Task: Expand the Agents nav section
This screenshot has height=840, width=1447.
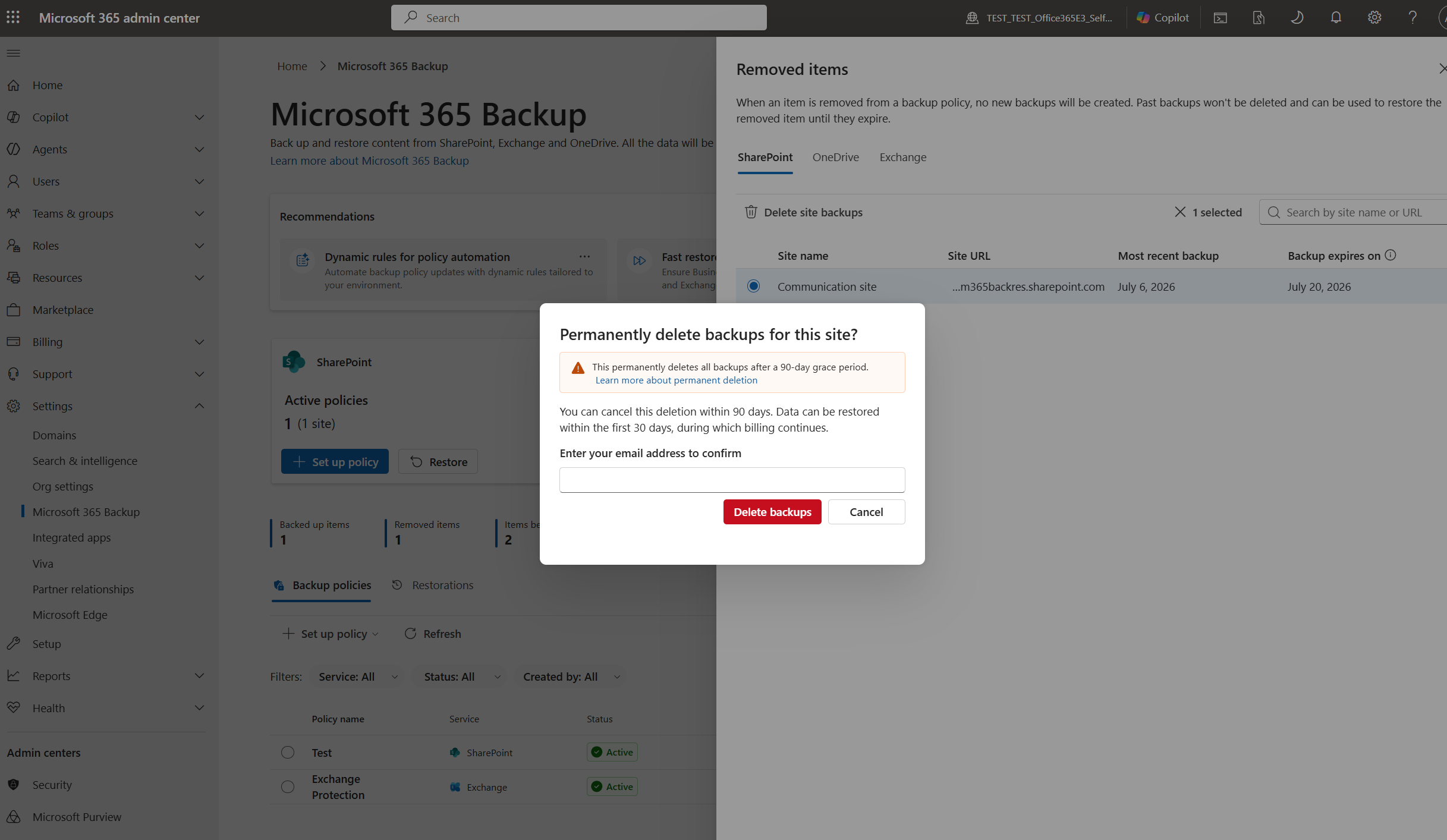Action: [200, 150]
